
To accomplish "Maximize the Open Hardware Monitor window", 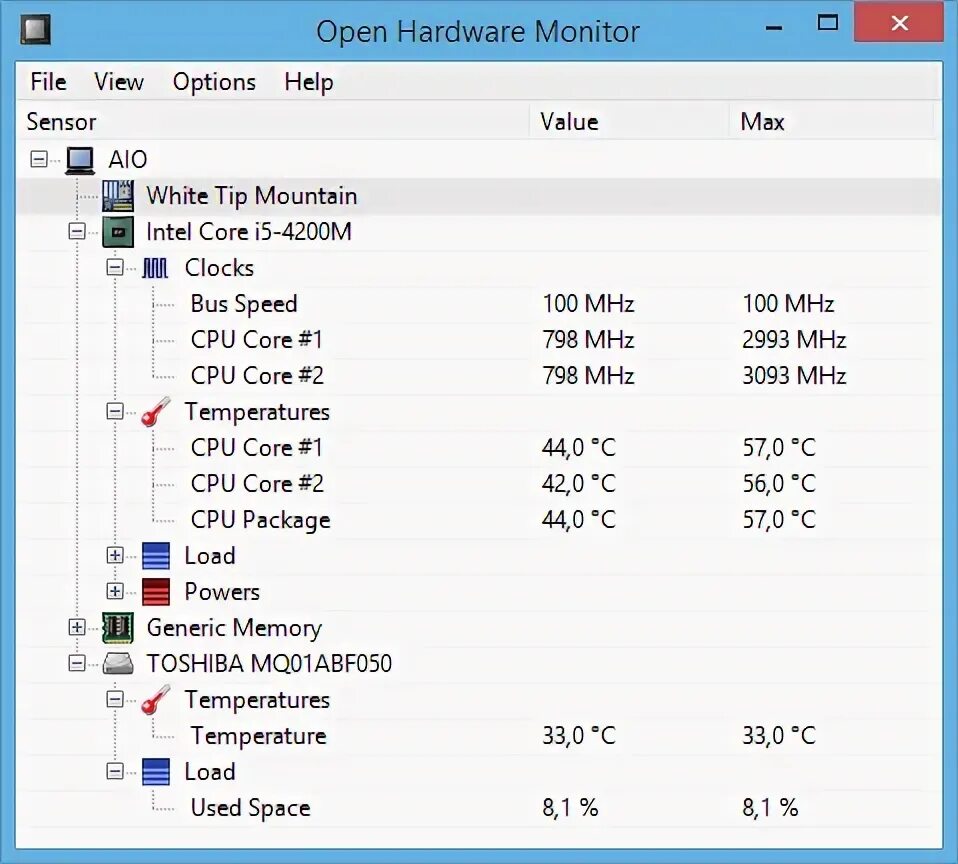I will coord(828,24).
